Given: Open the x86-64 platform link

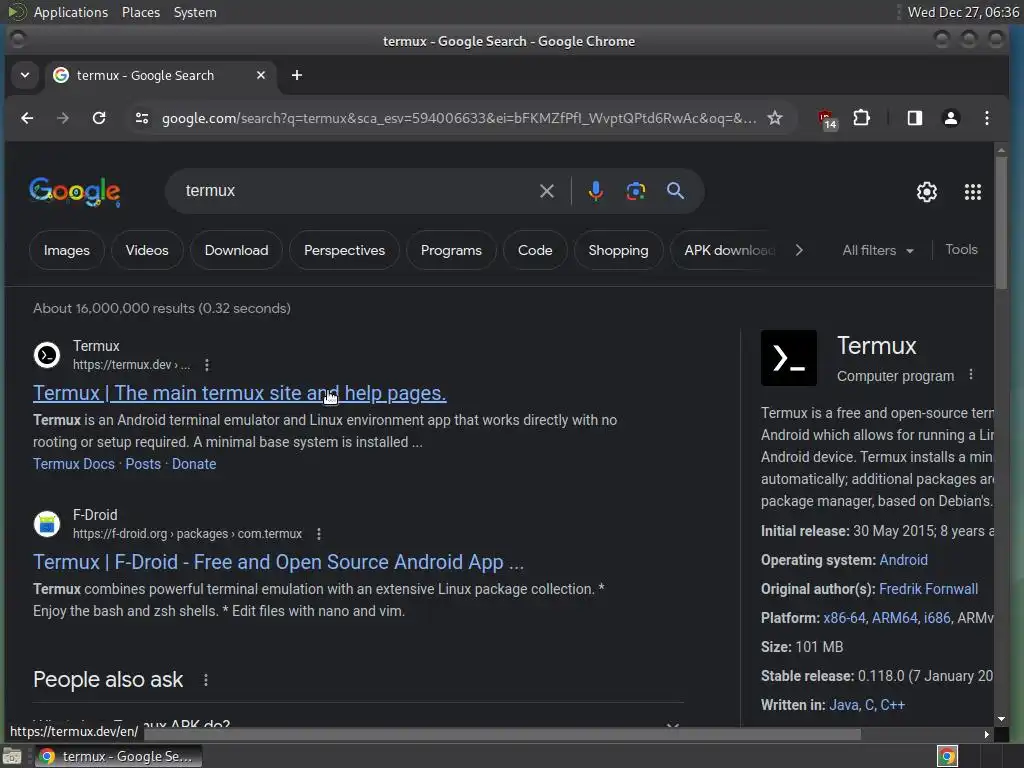Looking at the screenshot, I should click(844, 618).
